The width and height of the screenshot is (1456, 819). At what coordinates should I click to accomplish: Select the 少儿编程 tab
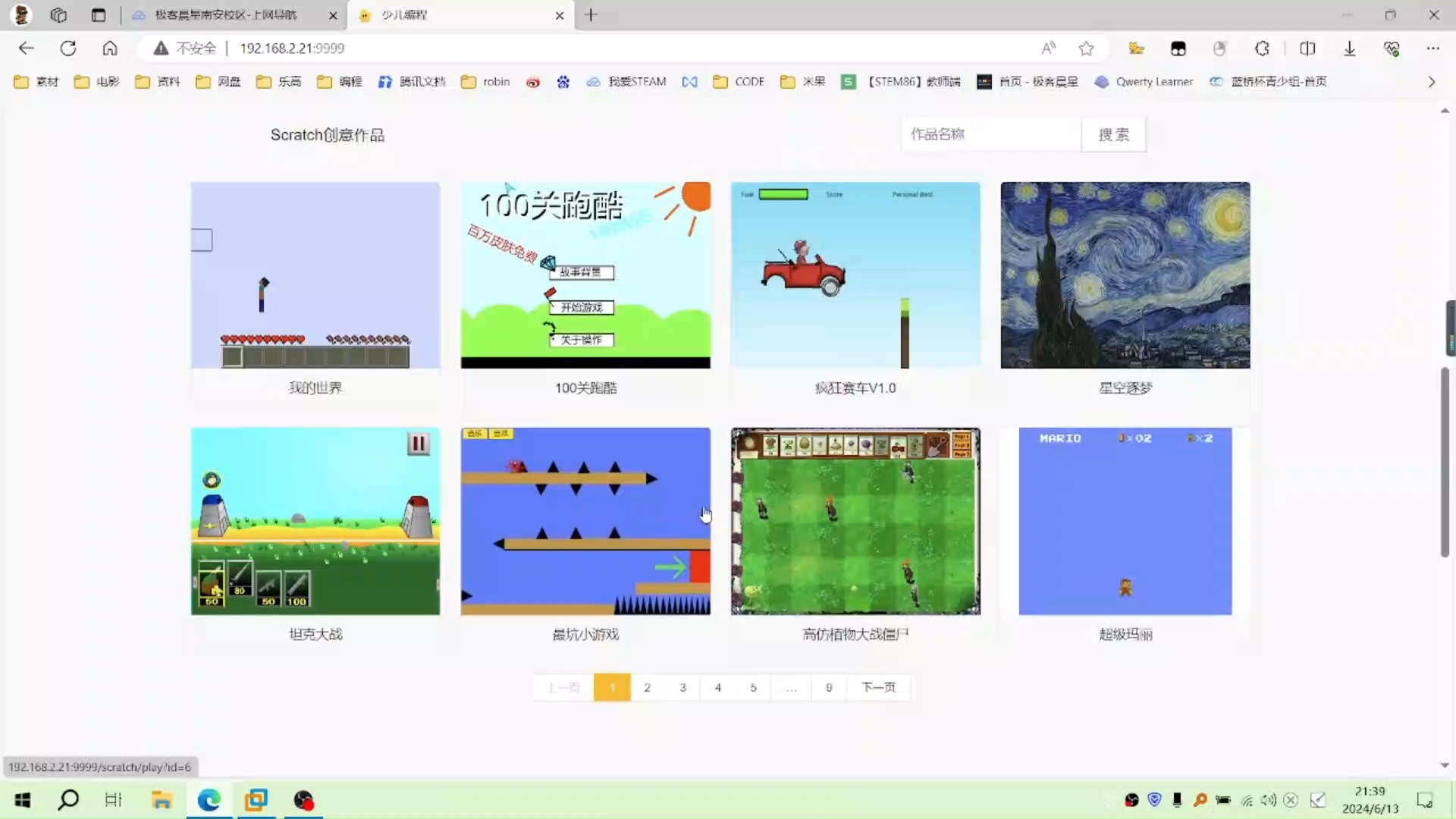click(461, 15)
